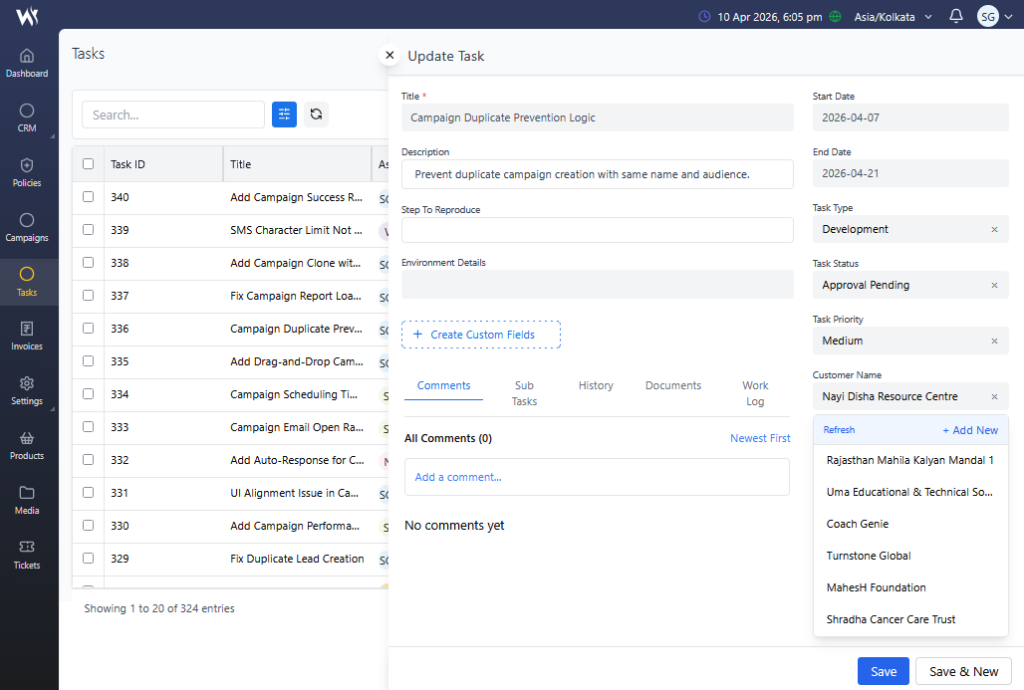Toggle the select-all checkbox in table header
Screen dimensions: 1024x690
[x=88, y=164]
